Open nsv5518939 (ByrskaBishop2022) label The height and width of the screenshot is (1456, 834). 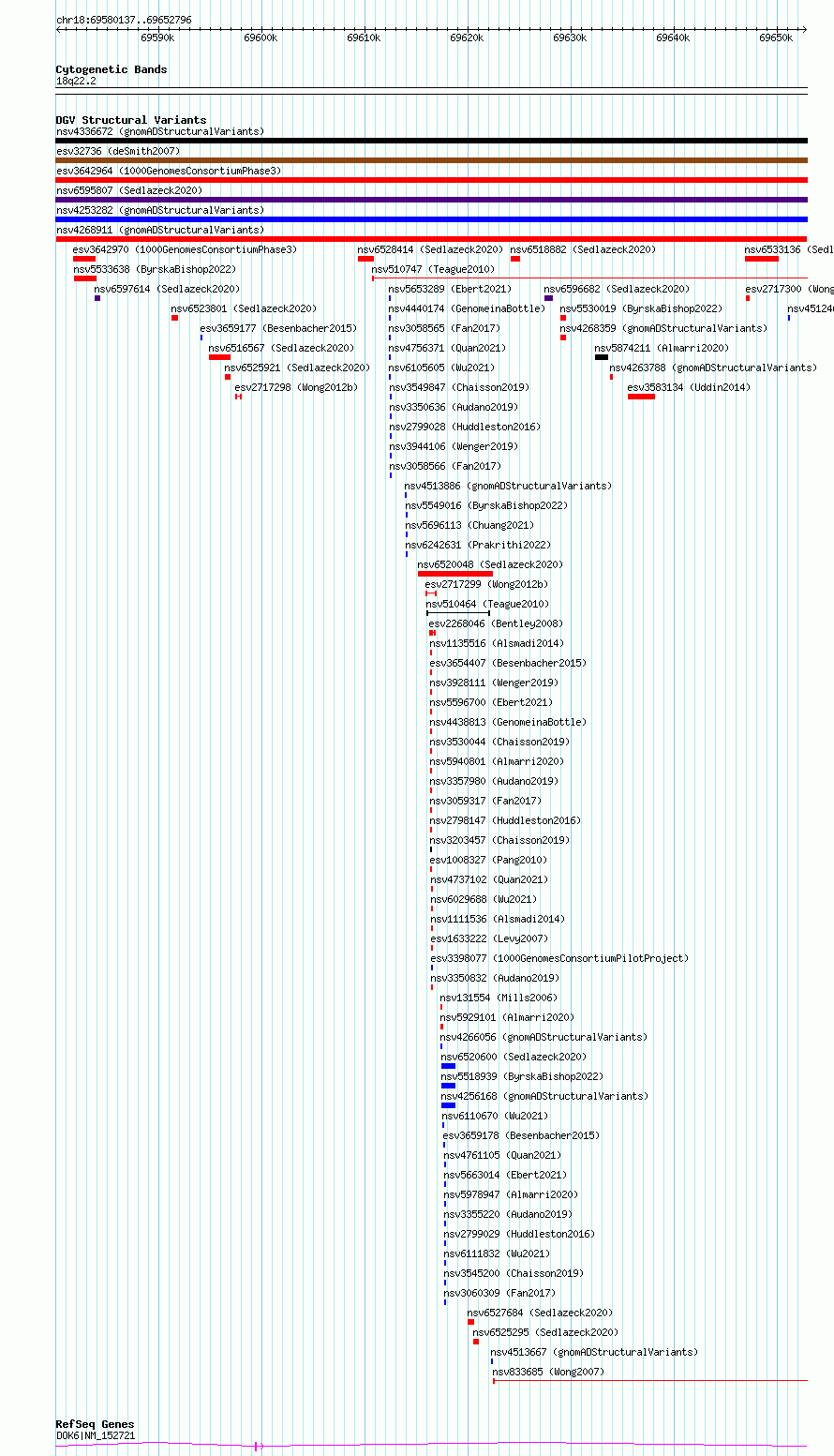[x=523, y=1076]
